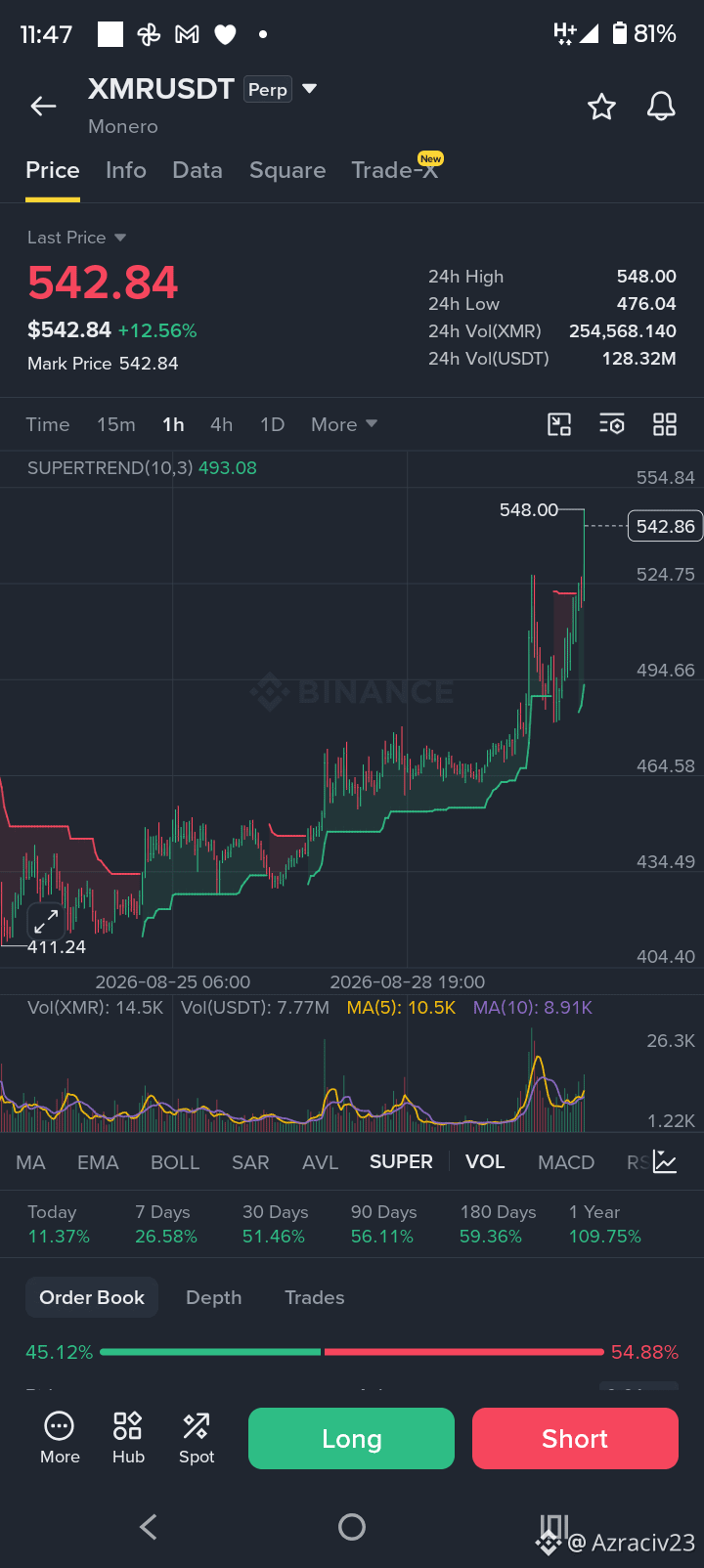704x1568 pixels.
Task: Expand the XMRUSDT pair selector arrow
Action: (310, 89)
